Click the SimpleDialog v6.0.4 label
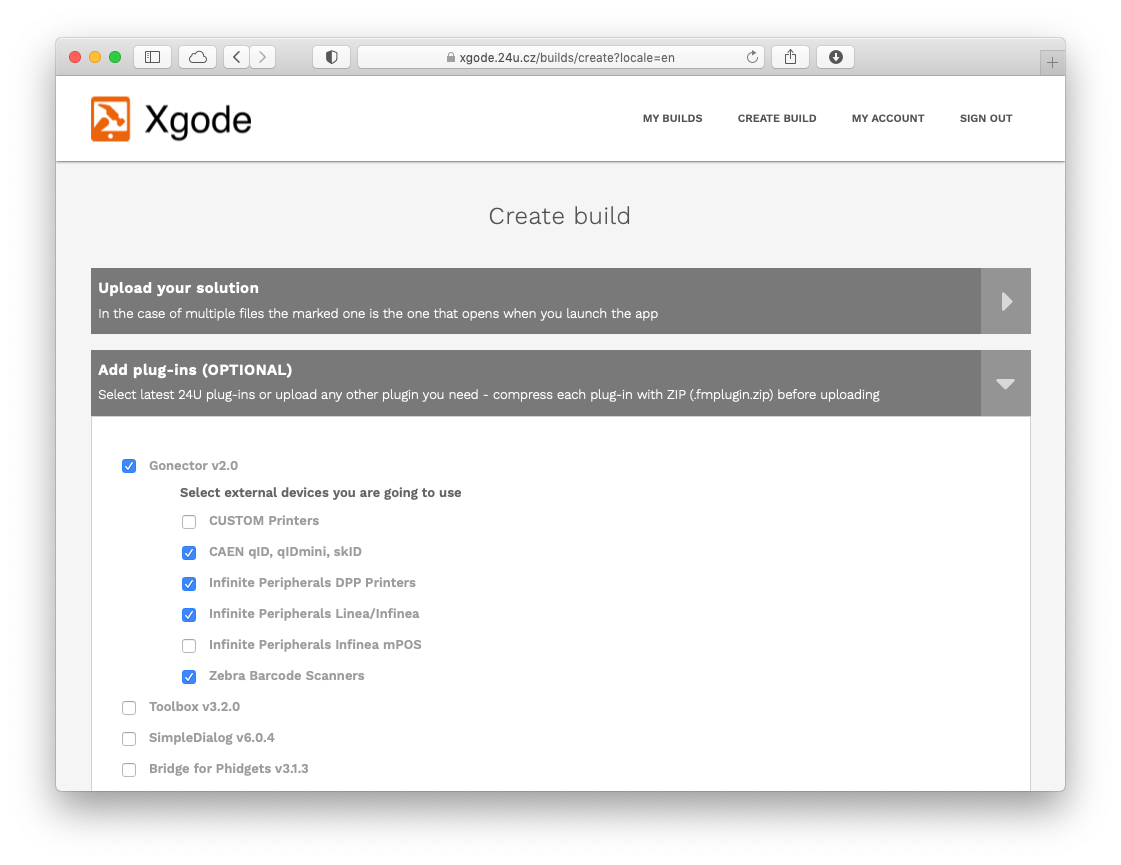Screen dimensions: 1121x865 click(212, 737)
